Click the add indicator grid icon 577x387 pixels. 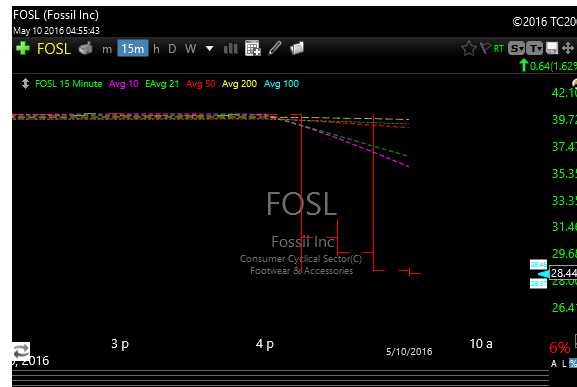click(253, 48)
